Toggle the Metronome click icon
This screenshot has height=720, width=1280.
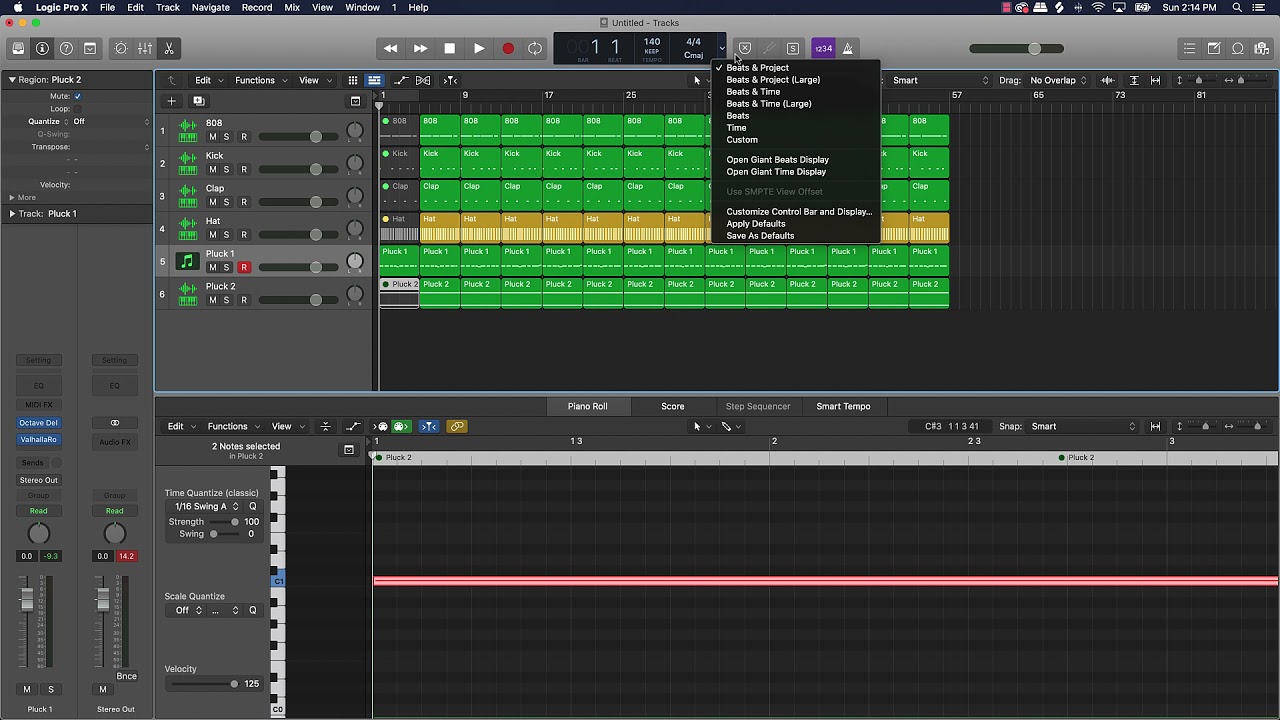(x=848, y=48)
